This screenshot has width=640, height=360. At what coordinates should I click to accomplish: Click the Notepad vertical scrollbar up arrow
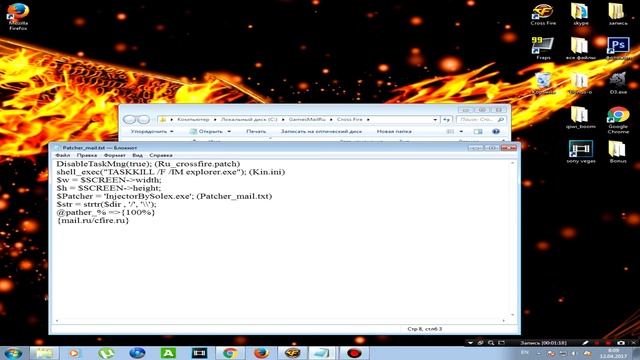[513, 163]
